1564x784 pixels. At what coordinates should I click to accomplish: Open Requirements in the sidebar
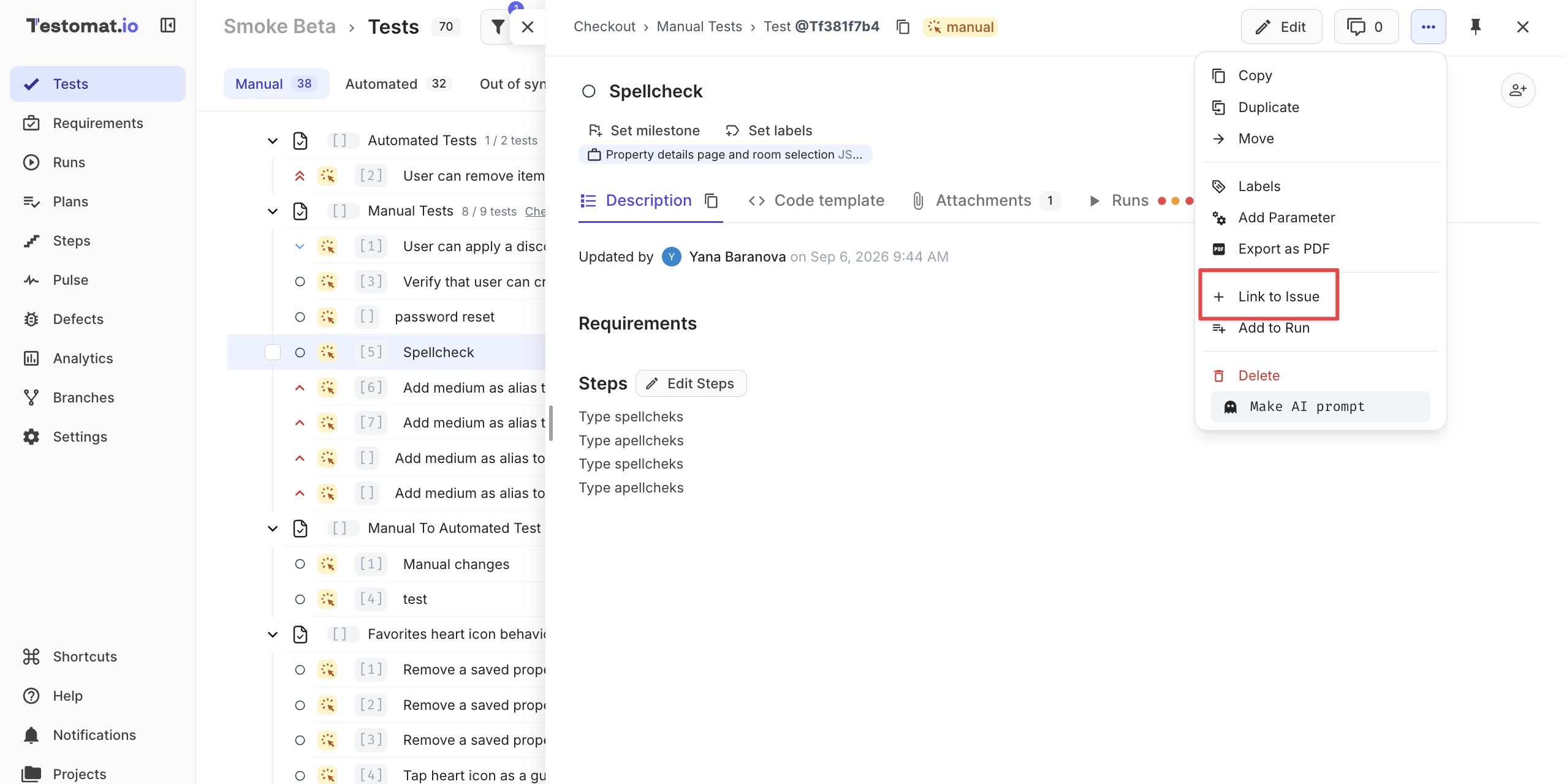(97, 123)
